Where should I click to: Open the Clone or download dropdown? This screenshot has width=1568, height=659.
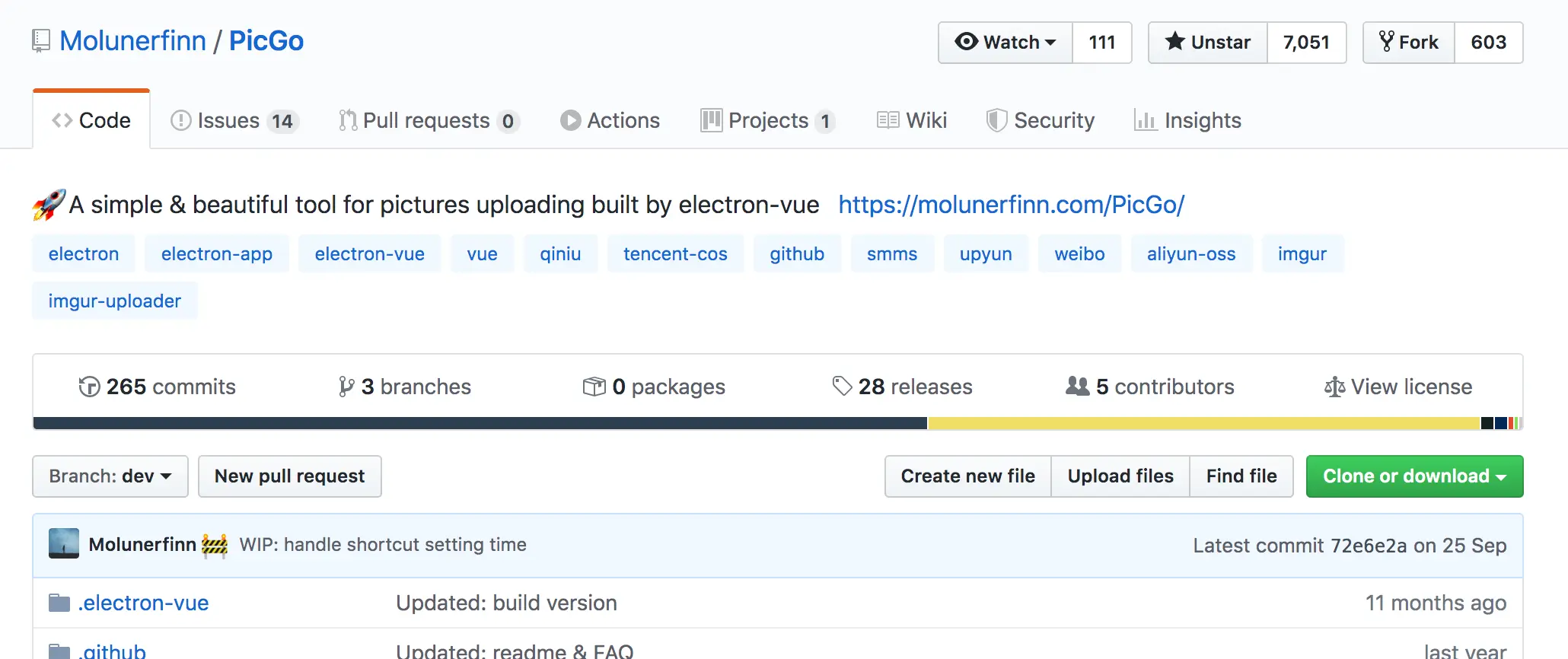[x=1414, y=476]
